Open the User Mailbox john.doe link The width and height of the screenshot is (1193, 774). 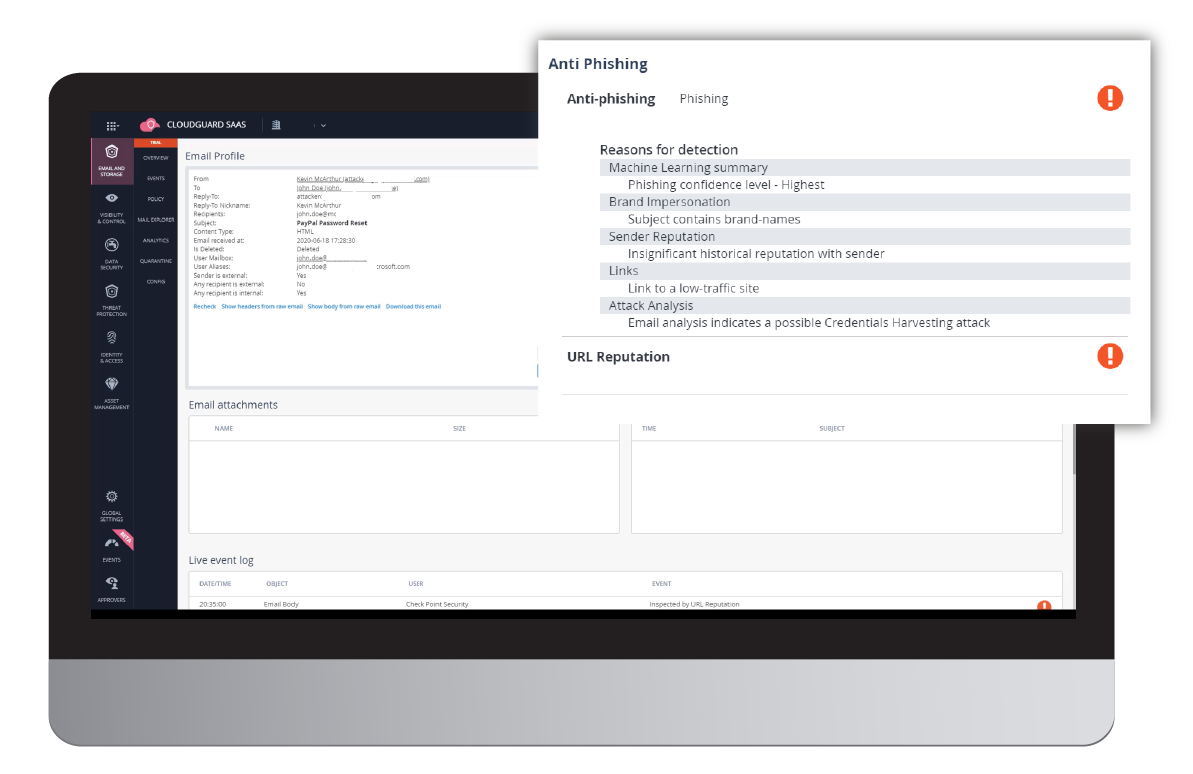click(x=332, y=258)
